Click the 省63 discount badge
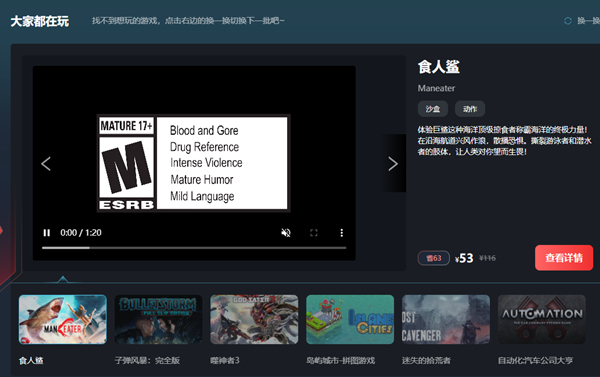 point(434,258)
